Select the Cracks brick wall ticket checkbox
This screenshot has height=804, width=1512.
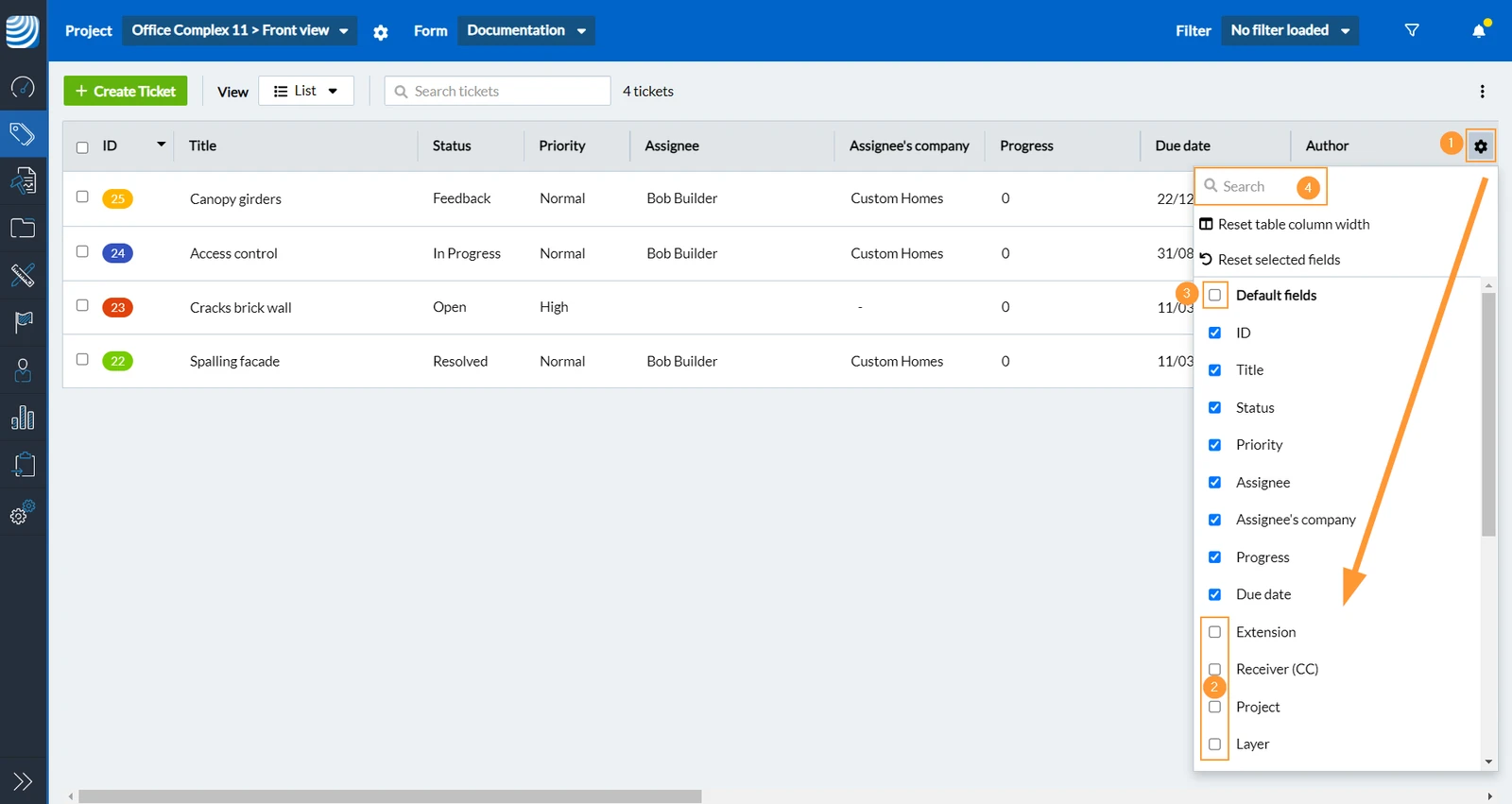(82, 305)
